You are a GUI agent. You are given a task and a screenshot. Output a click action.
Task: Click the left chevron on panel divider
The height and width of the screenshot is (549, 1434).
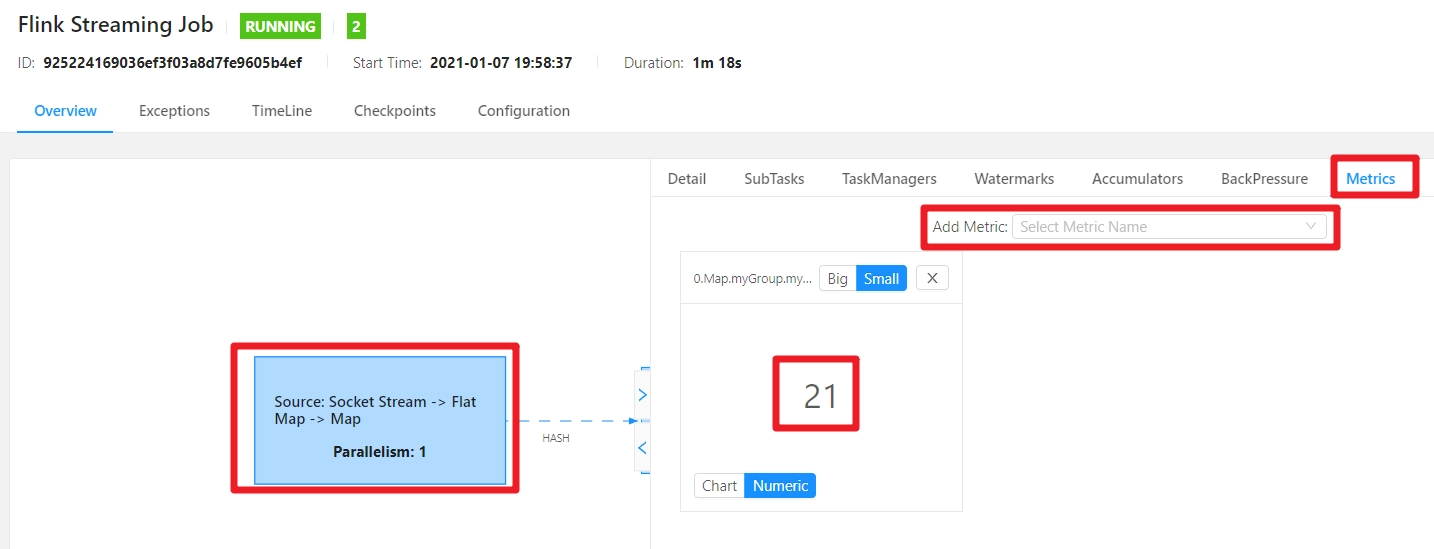pos(642,448)
